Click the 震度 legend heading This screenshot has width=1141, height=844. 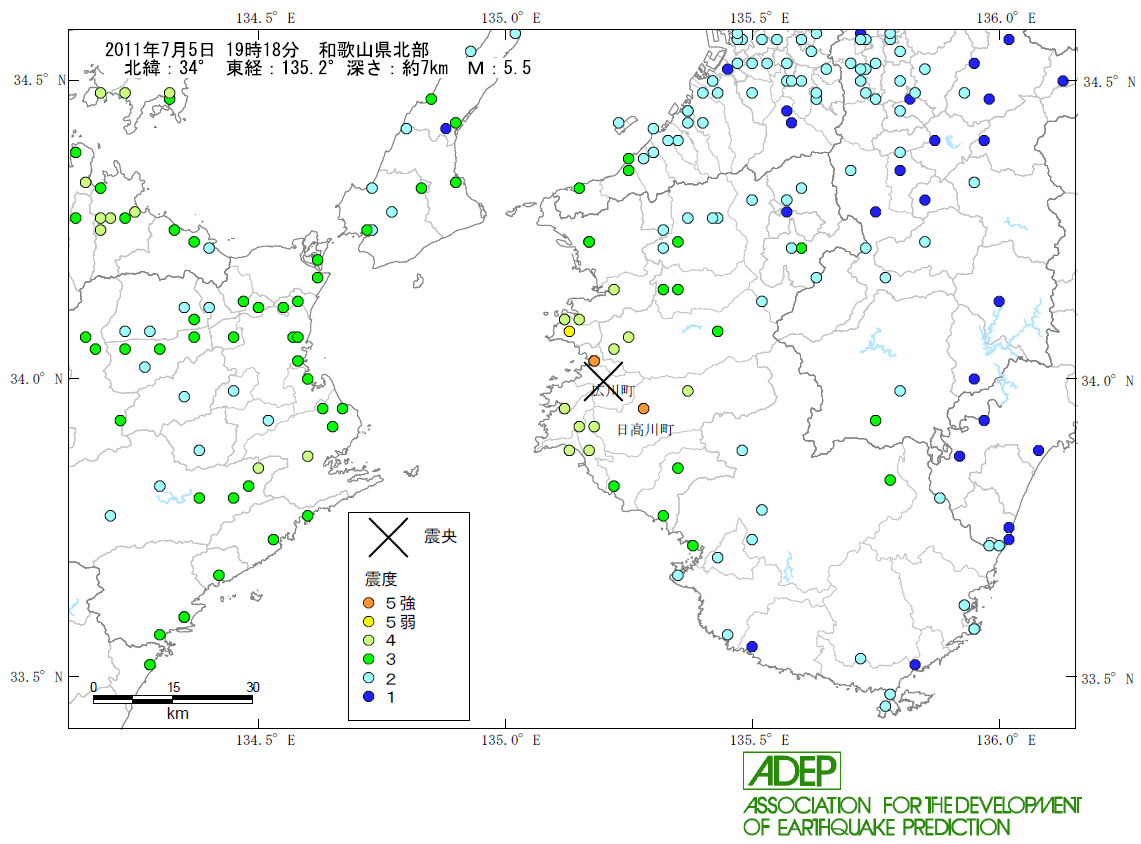tap(381, 579)
